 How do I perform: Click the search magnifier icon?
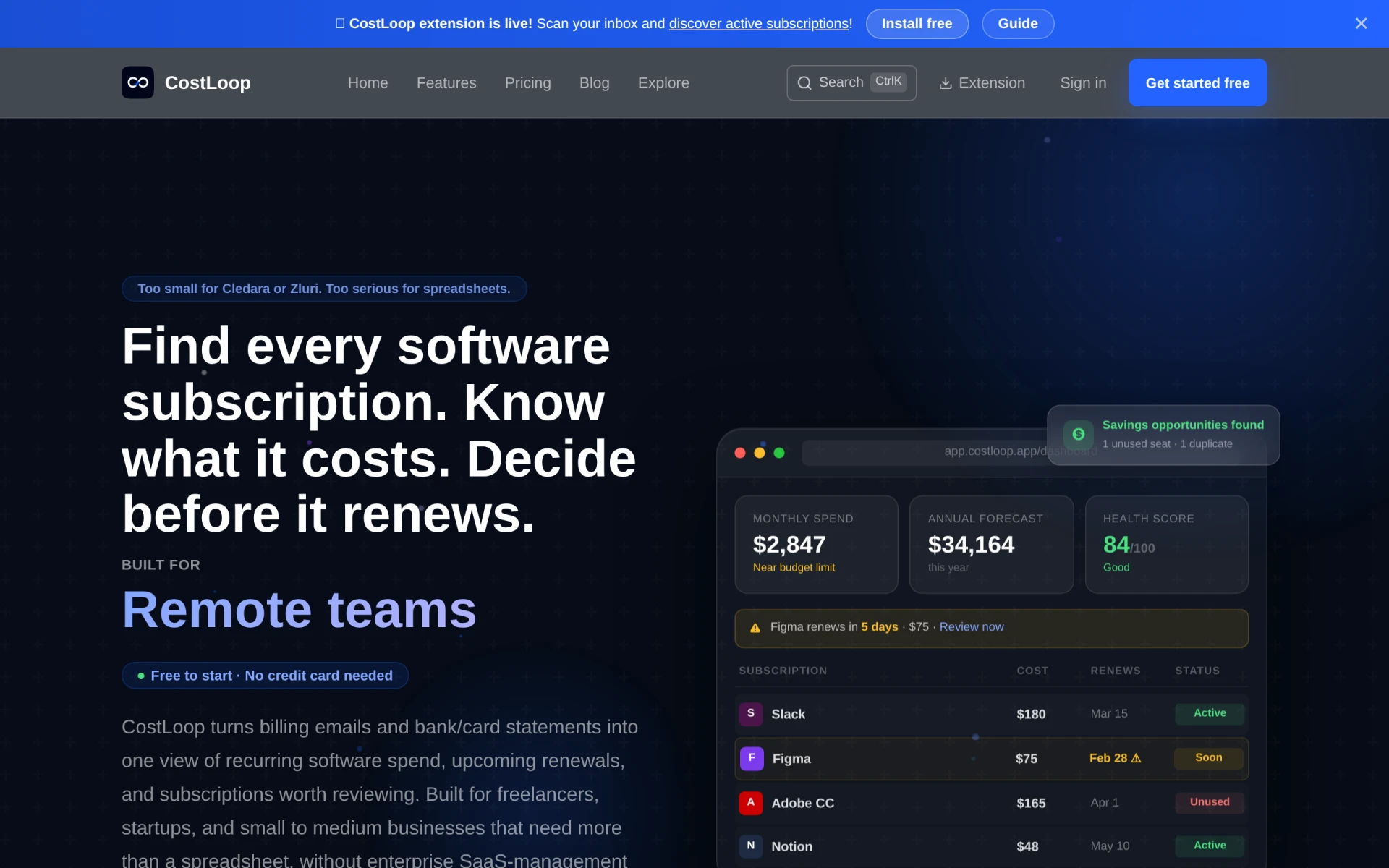coord(804,83)
